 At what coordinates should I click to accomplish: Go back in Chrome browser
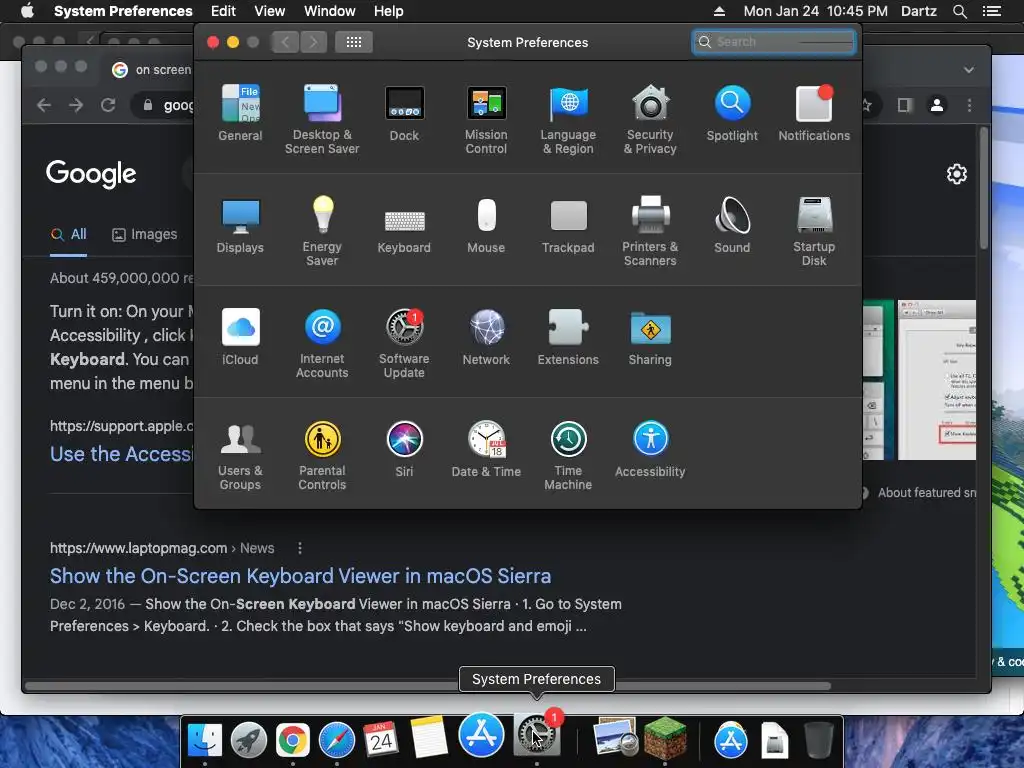[44, 105]
